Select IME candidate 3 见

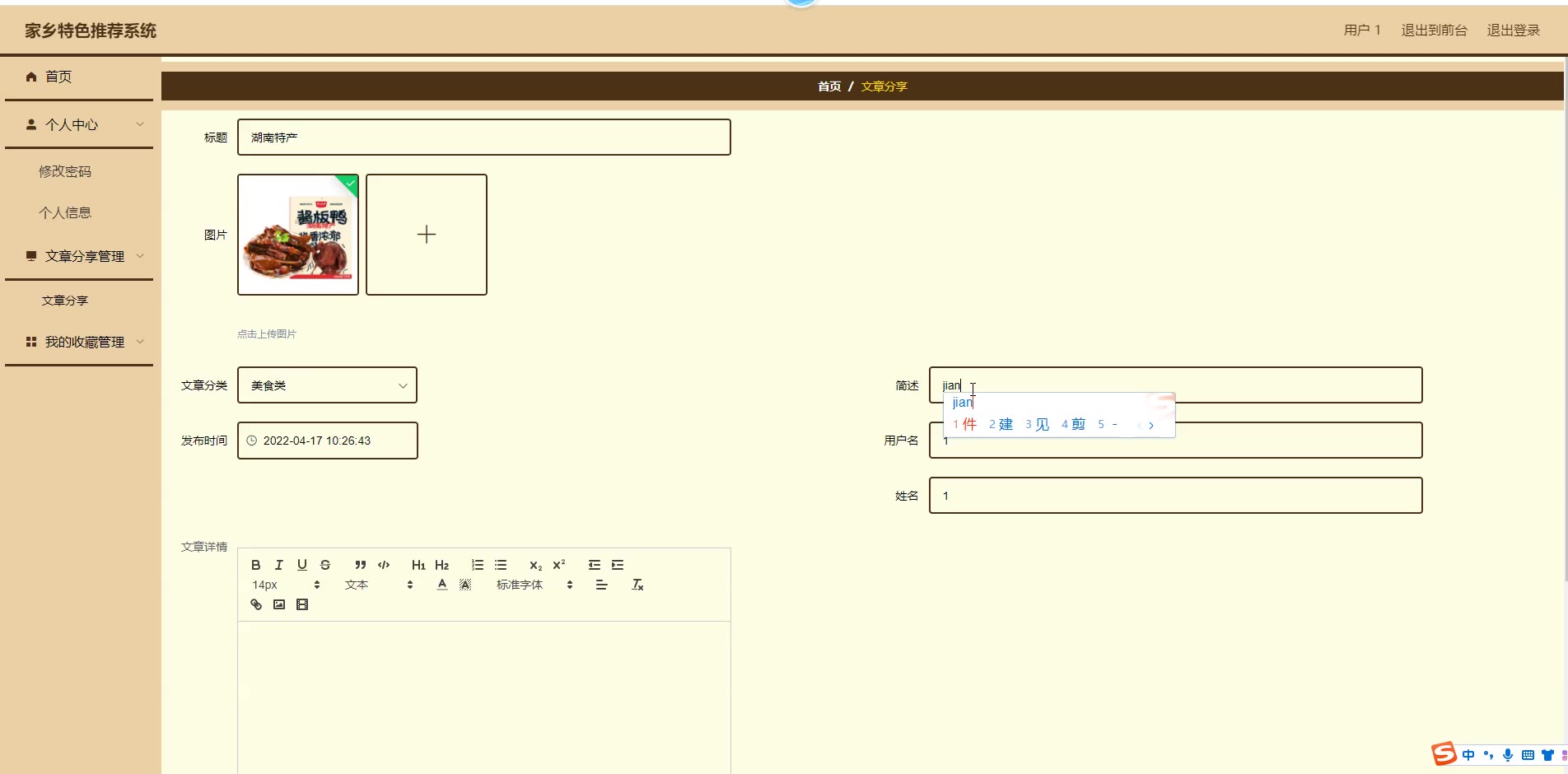coord(1037,425)
